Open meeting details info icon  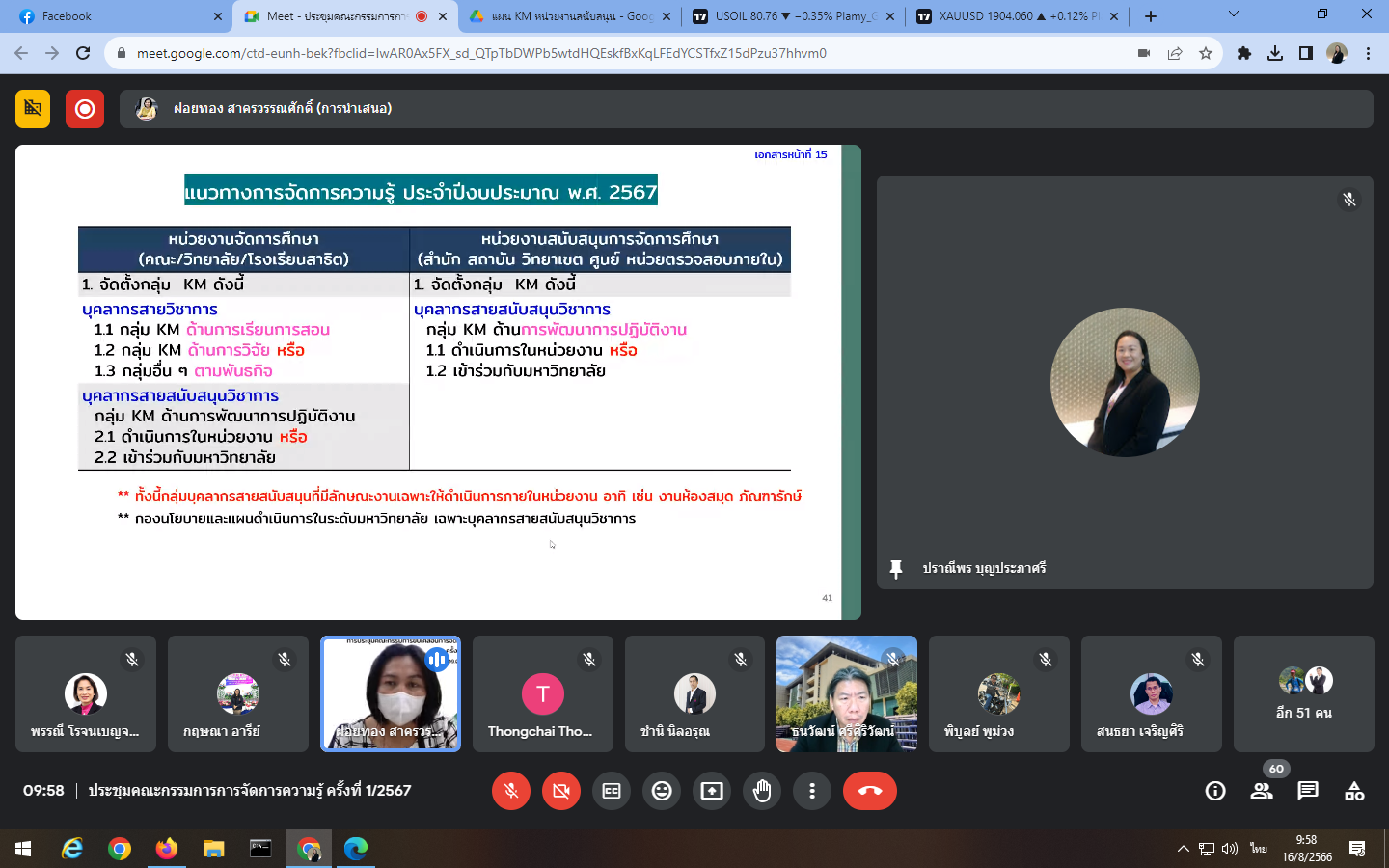coord(1215,791)
